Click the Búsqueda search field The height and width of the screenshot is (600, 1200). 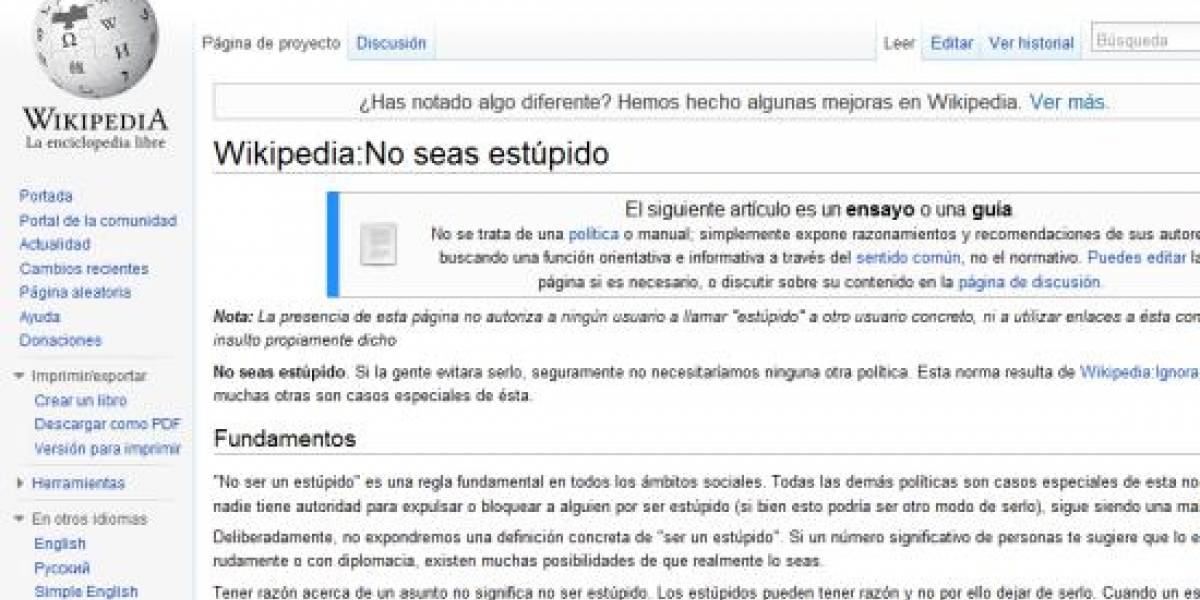click(1145, 41)
